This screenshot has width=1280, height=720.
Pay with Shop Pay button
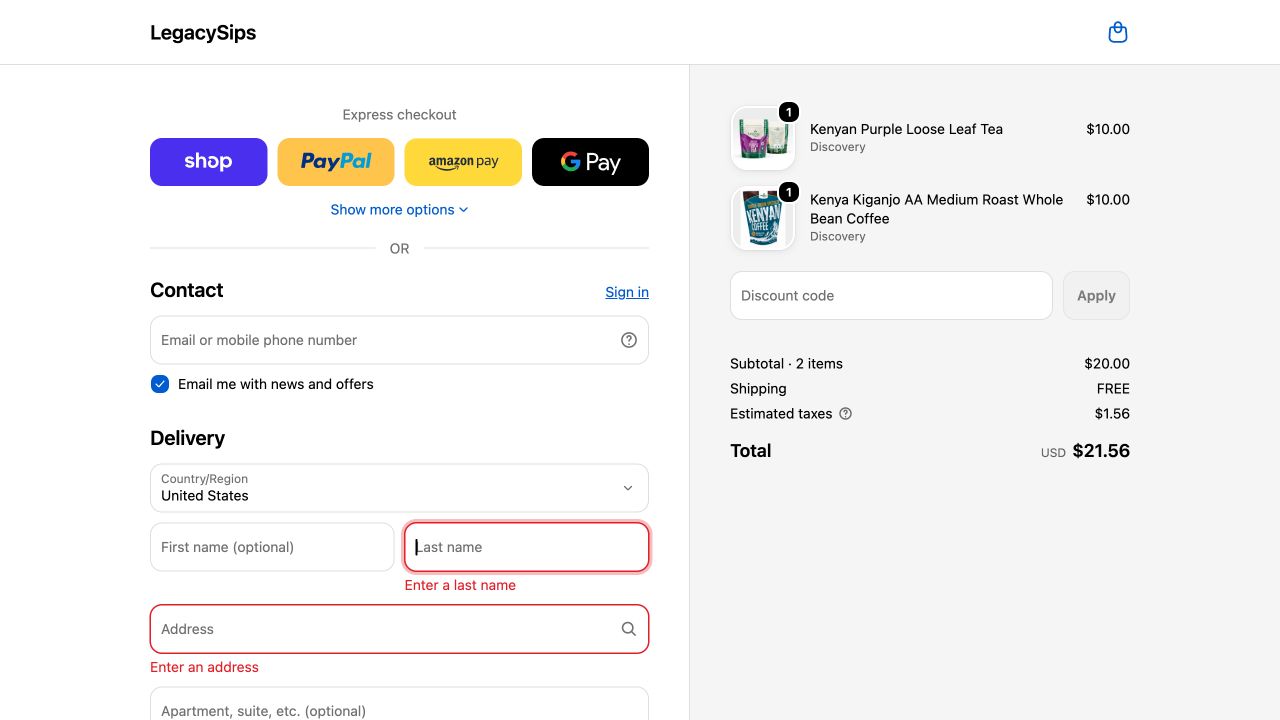[x=209, y=162]
